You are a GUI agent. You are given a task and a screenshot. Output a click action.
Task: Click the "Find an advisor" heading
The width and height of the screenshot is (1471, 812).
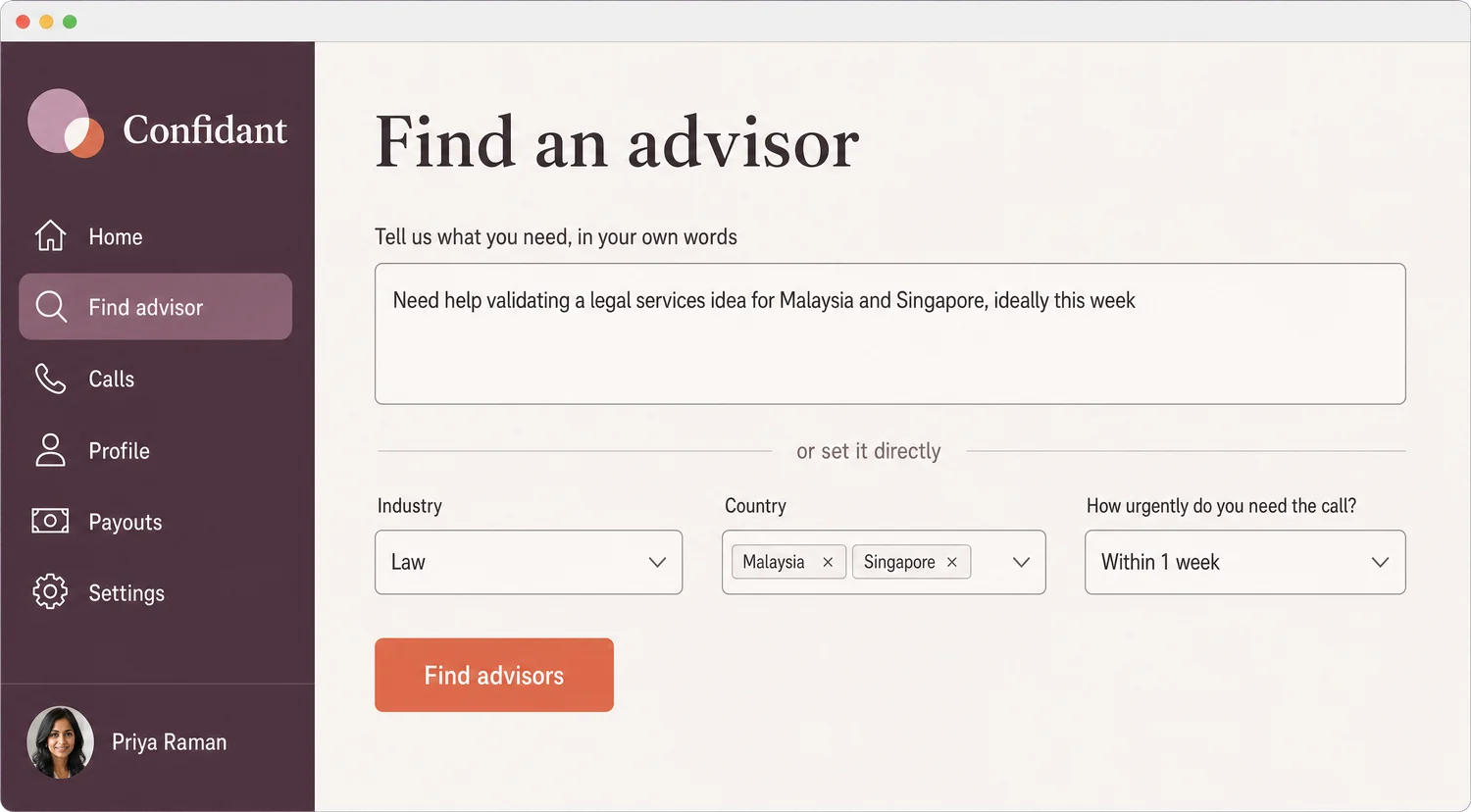(617, 142)
